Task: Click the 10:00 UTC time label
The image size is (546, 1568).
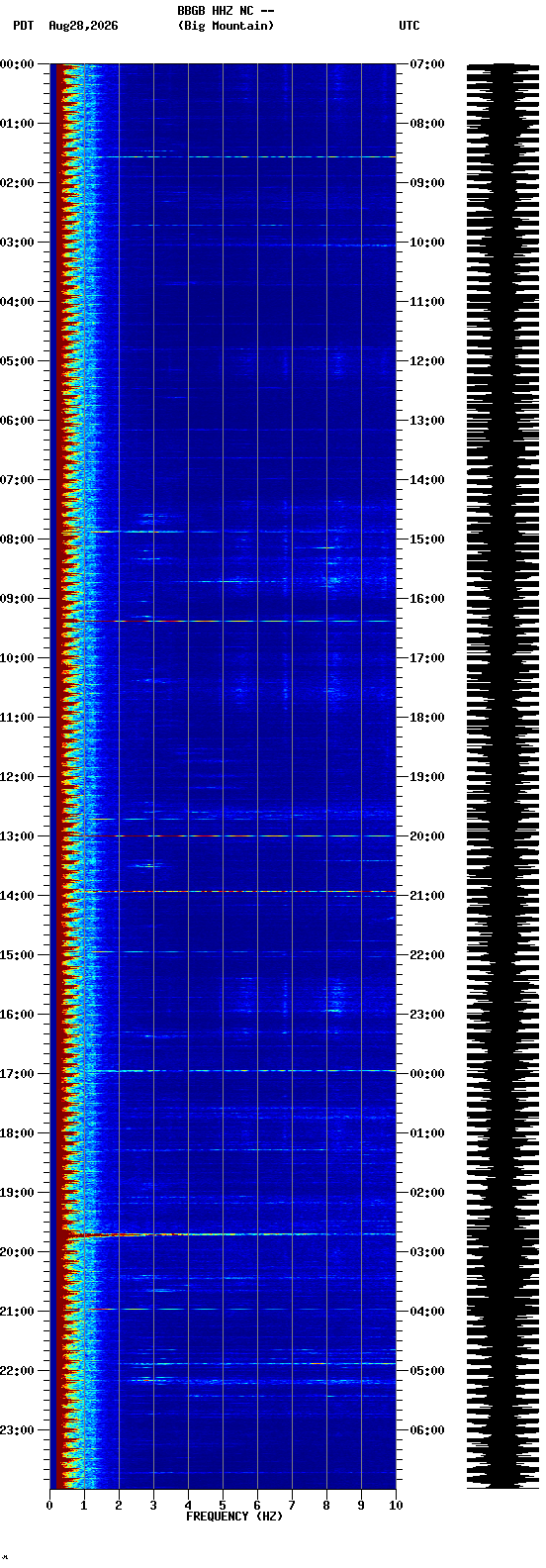Action: (426, 243)
